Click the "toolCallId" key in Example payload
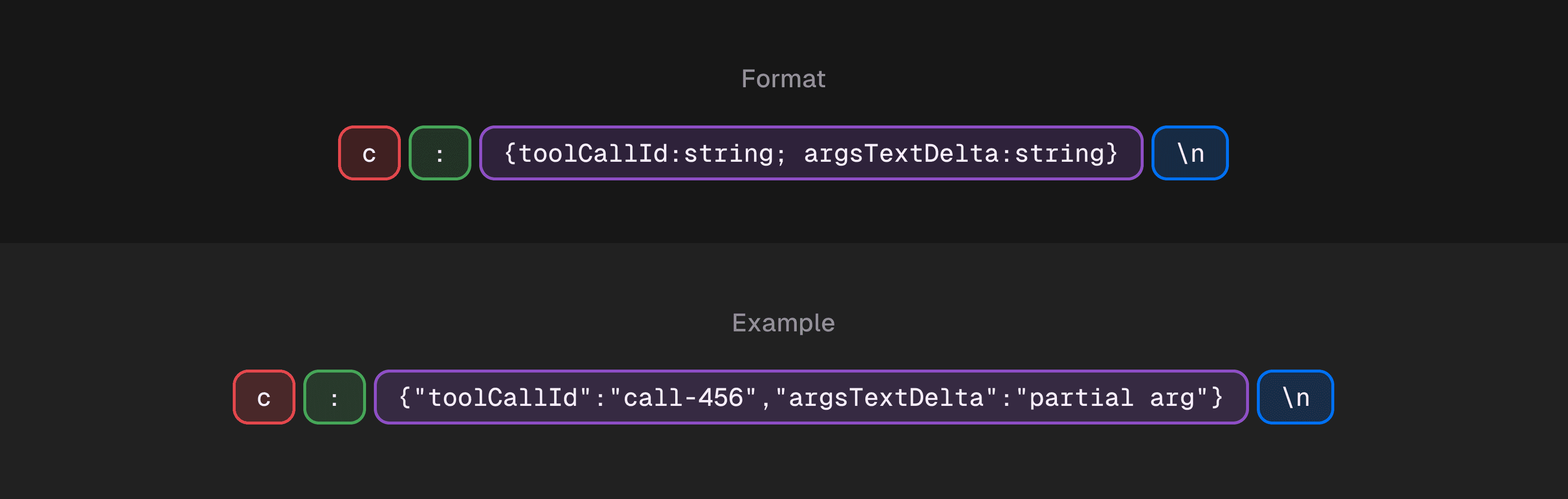 point(502,398)
